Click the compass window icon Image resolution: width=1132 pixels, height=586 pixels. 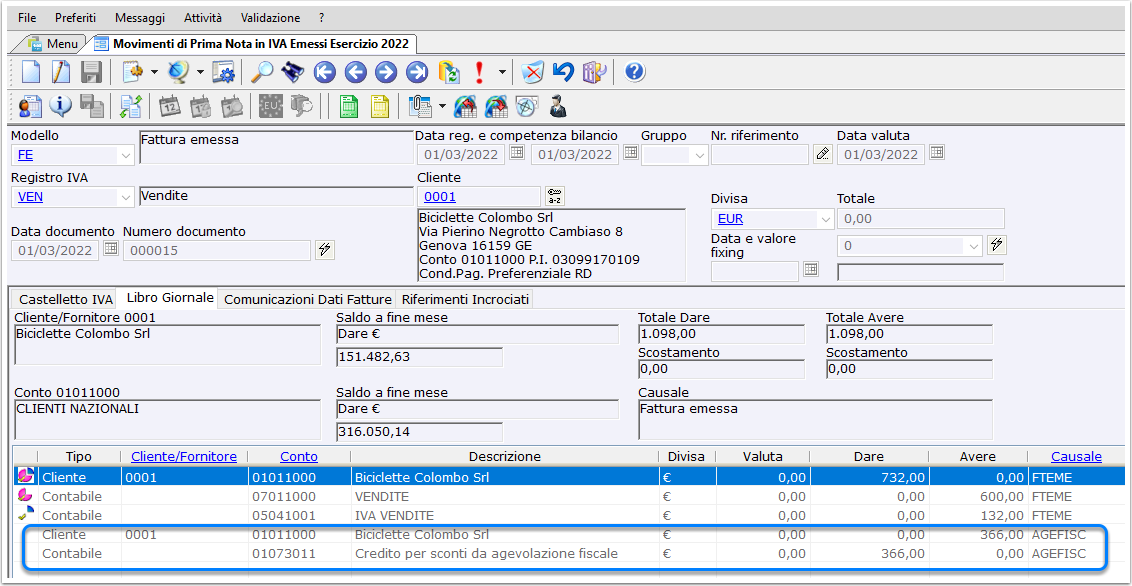527,107
